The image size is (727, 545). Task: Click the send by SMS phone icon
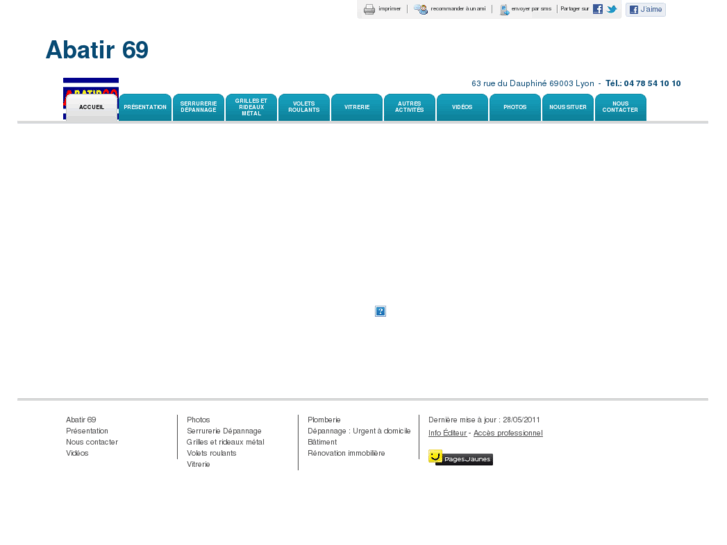tap(504, 9)
